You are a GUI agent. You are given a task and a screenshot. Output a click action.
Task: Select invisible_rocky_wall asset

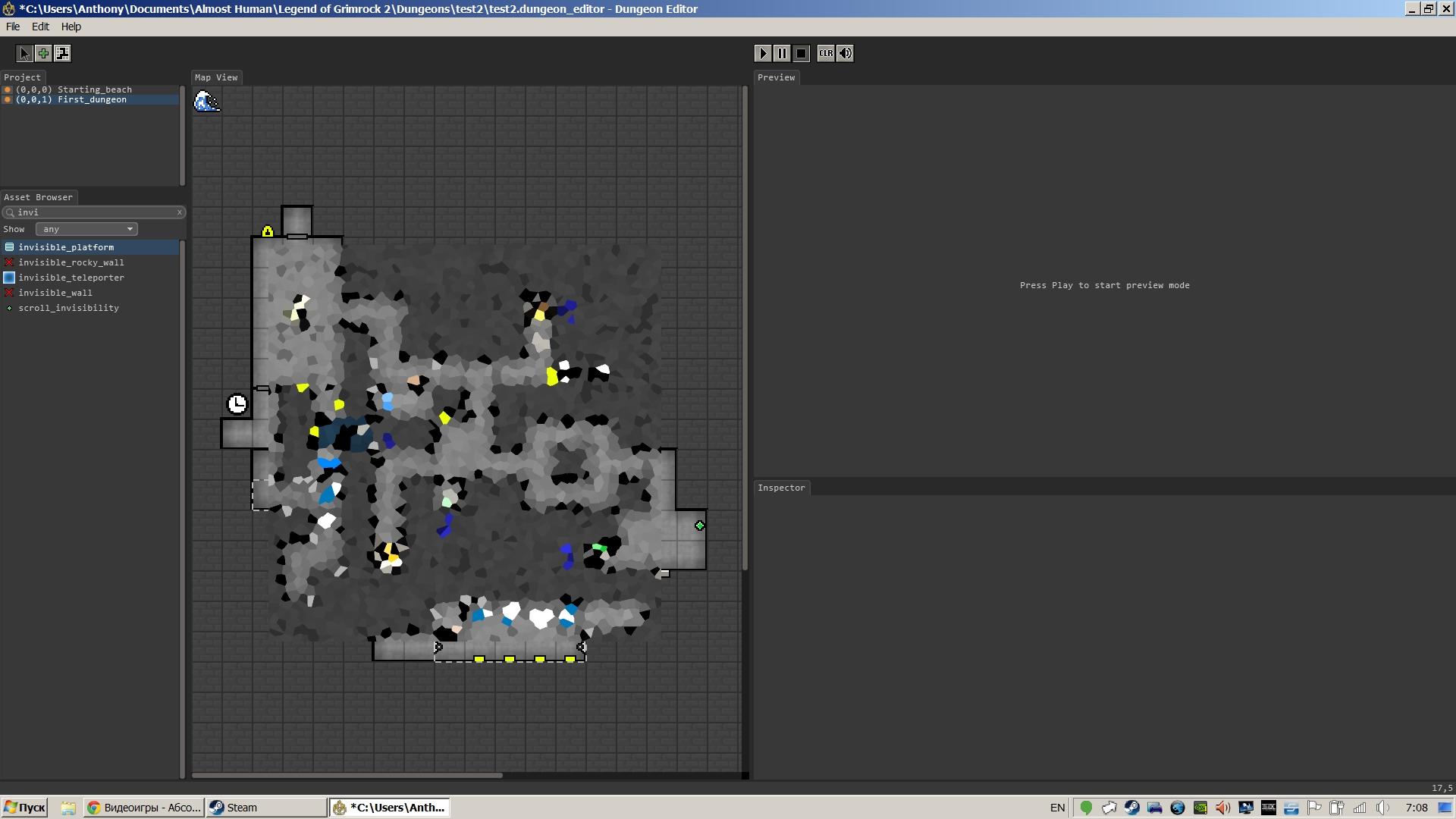[x=89, y=262]
